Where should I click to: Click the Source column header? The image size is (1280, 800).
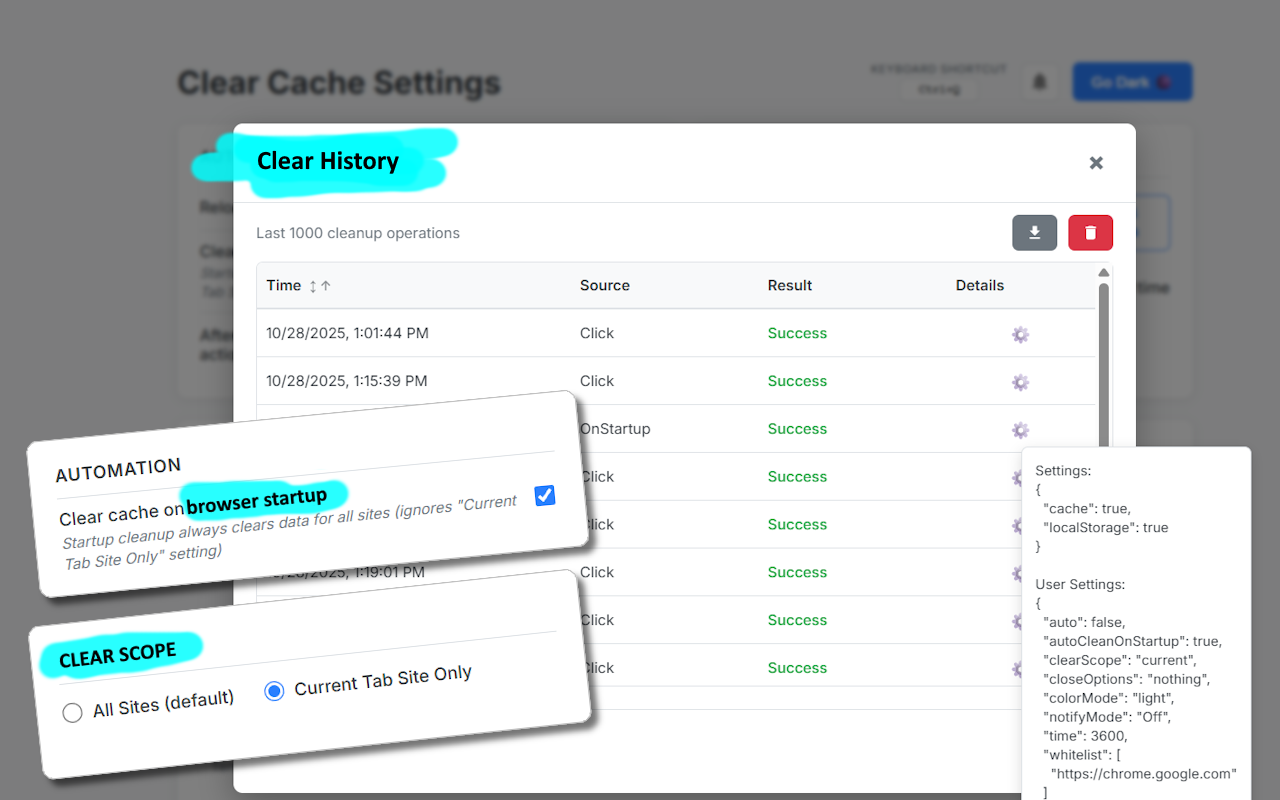point(605,286)
